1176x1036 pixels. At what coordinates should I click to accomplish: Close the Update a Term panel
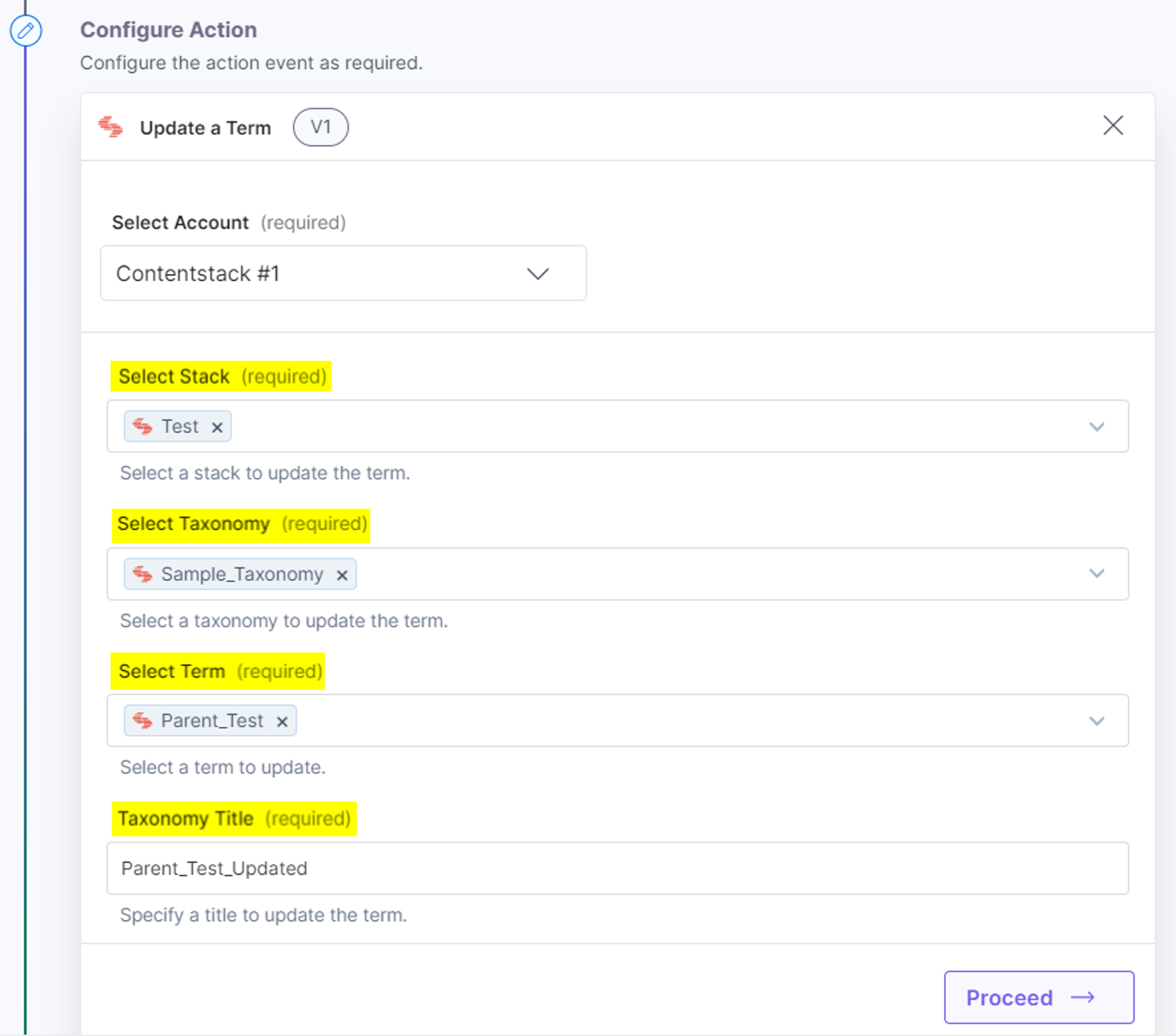1113,125
